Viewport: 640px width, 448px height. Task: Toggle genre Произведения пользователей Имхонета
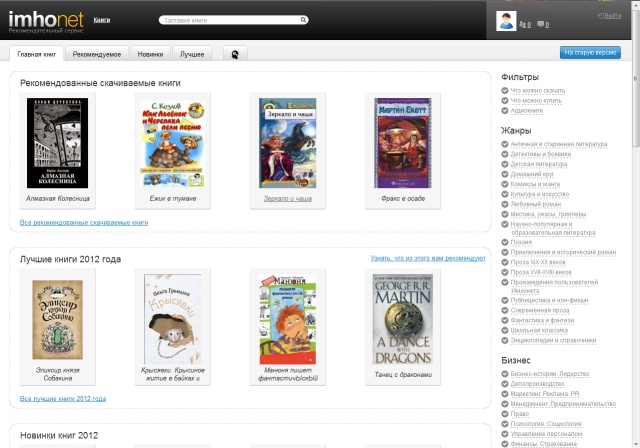tap(550, 286)
